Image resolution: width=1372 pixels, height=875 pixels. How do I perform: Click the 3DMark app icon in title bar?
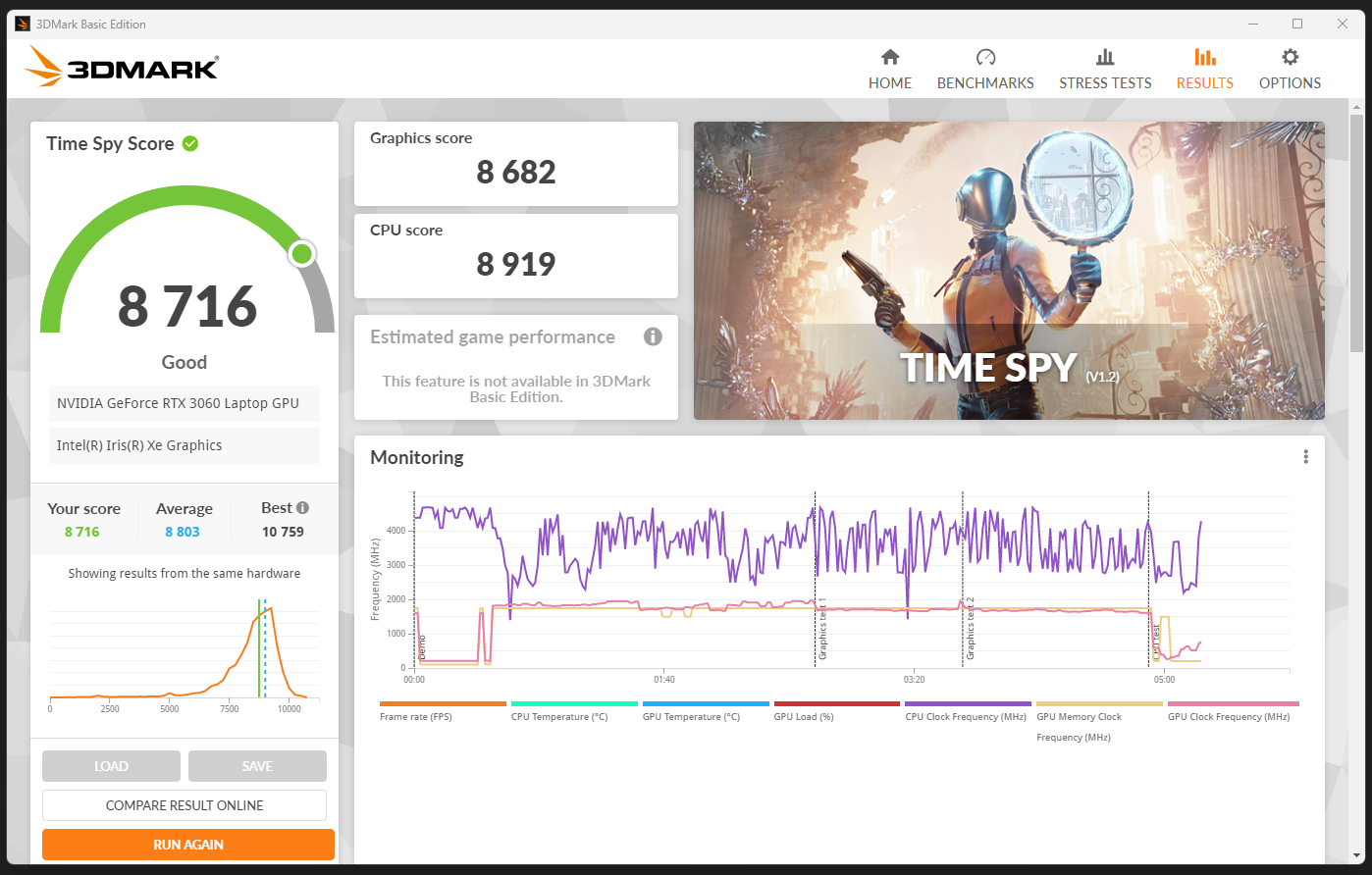click(x=23, y=24)
